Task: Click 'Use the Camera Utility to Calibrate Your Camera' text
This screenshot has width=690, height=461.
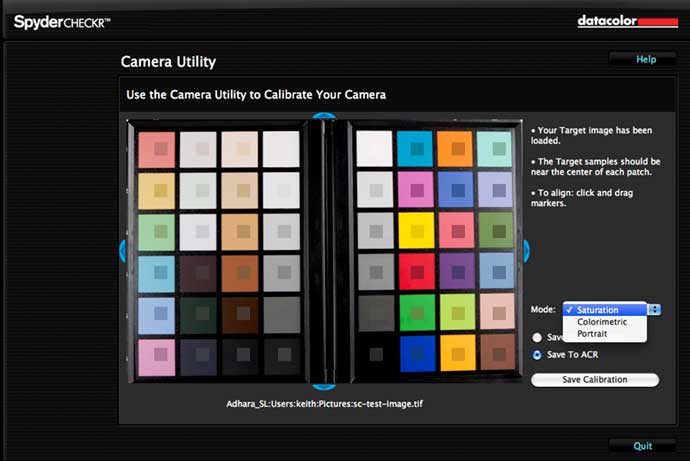Action: tap(256, 95)
